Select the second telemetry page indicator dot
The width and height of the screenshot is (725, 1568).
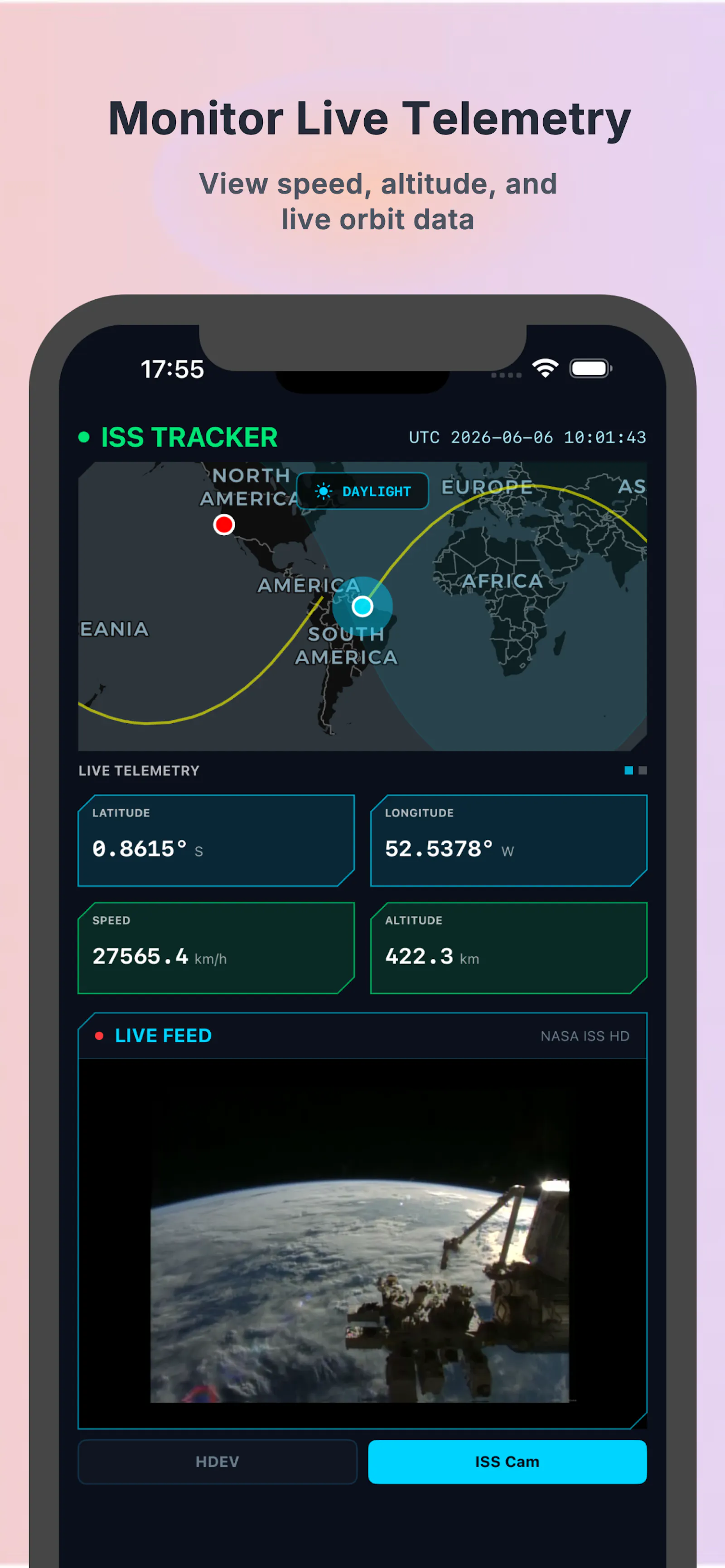tap(643, 770)
